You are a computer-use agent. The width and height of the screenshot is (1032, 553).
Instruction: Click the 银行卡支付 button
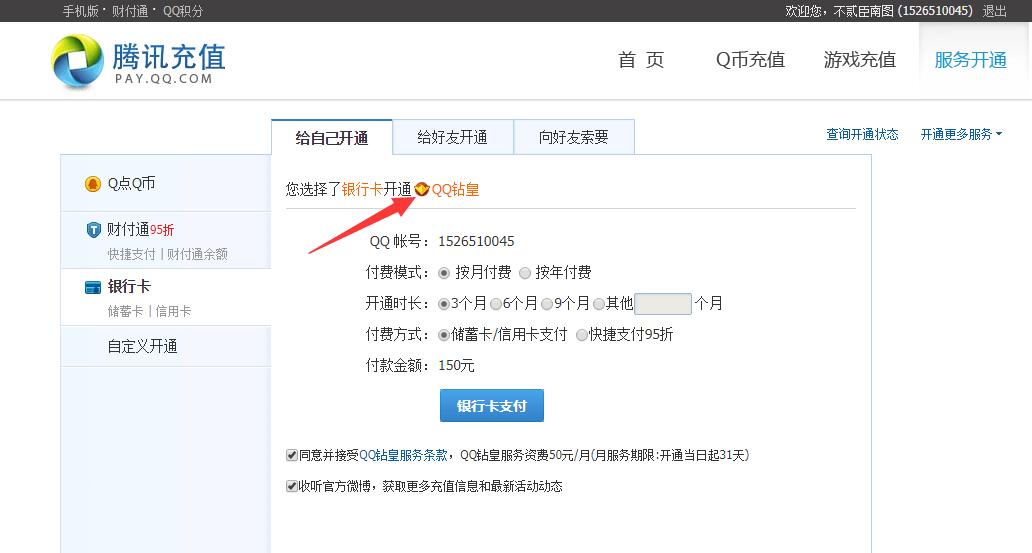coord(492,406)
